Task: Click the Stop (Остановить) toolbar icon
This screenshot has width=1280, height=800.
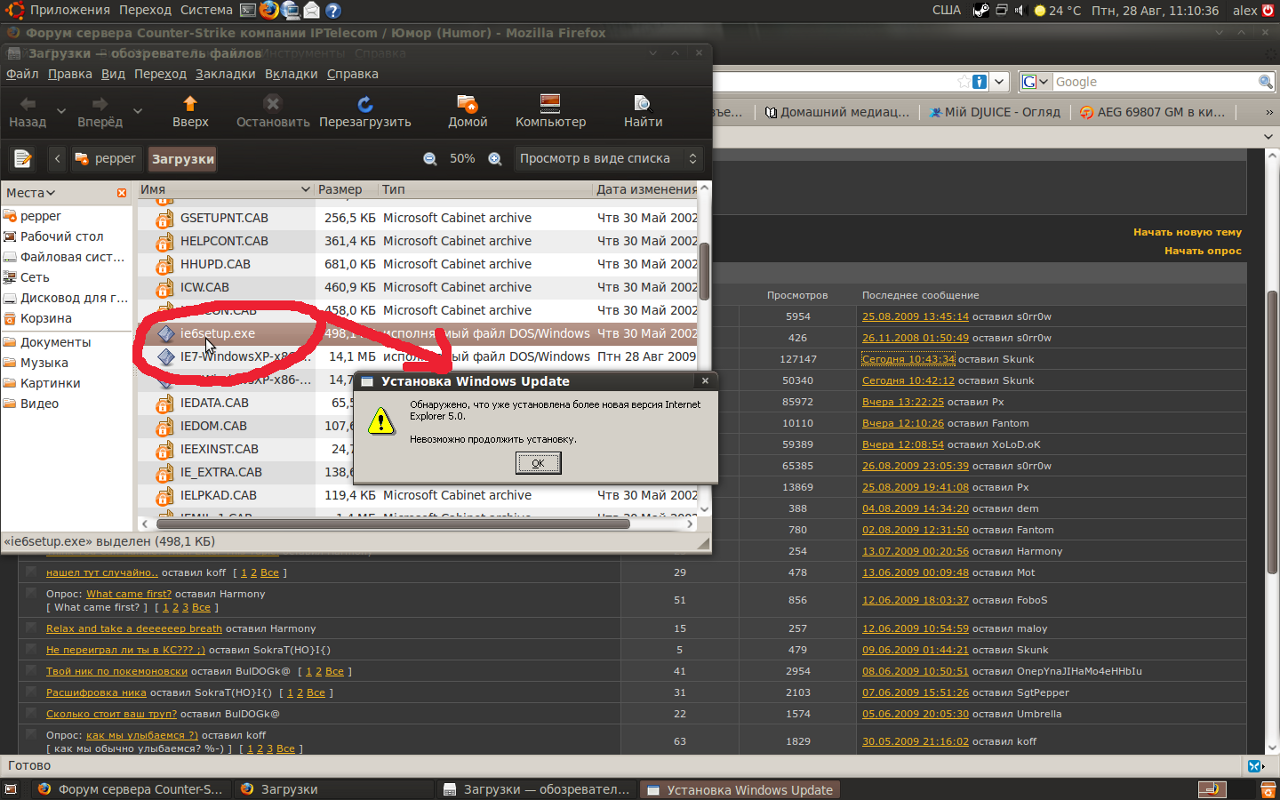Action: point(272,103)
